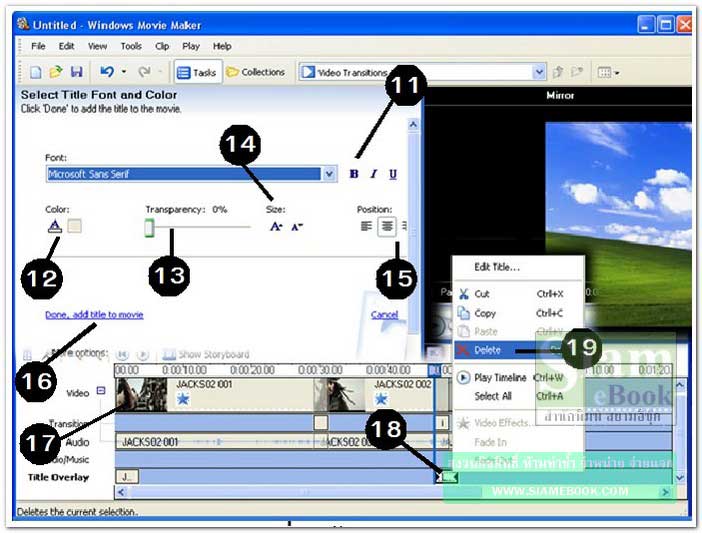Open the Edit menu
702x533 pixels.
pyautogui.click(x=66, y=46)
